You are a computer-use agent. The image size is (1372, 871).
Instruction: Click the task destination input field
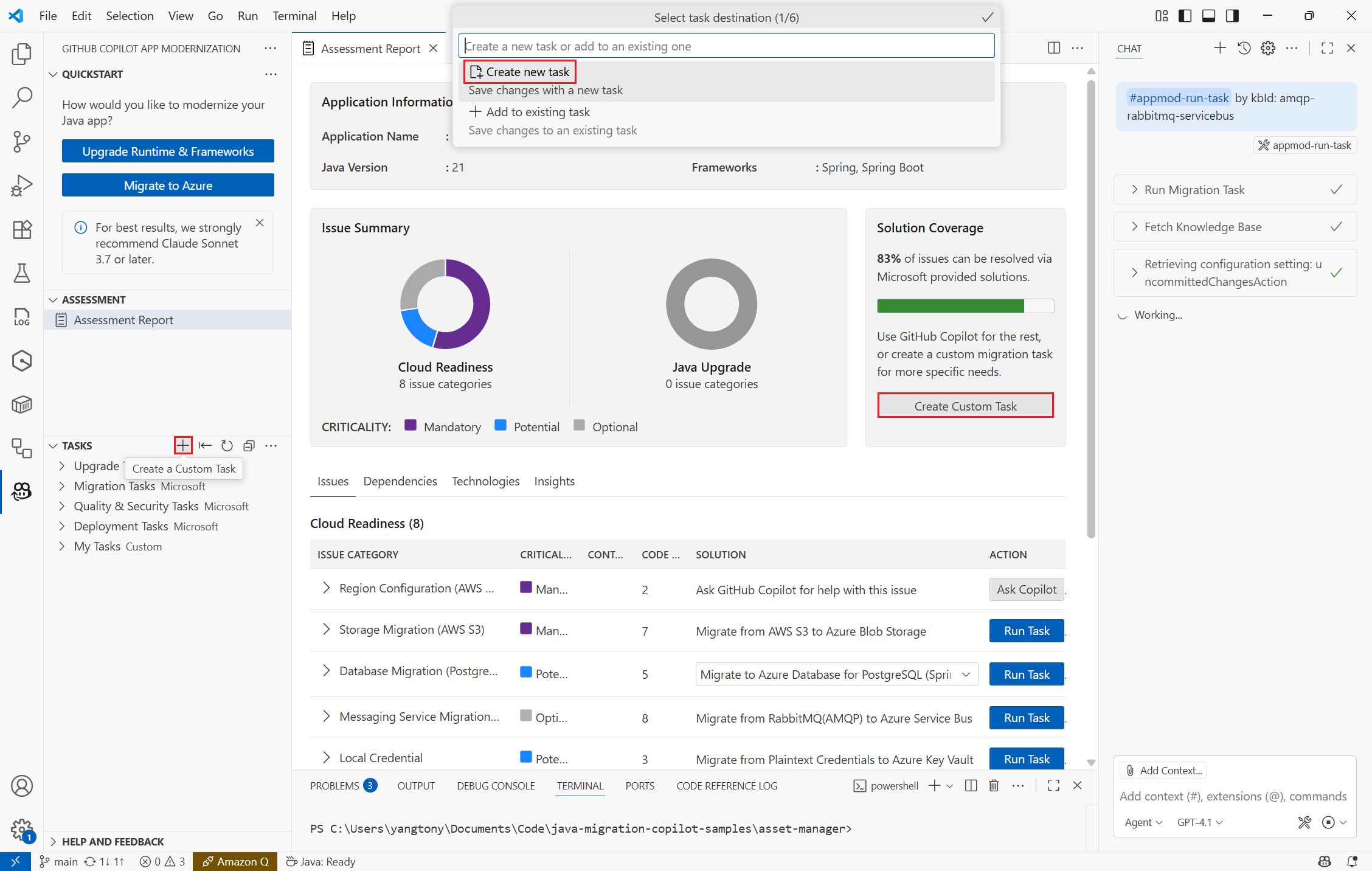[x=726, y=46]
